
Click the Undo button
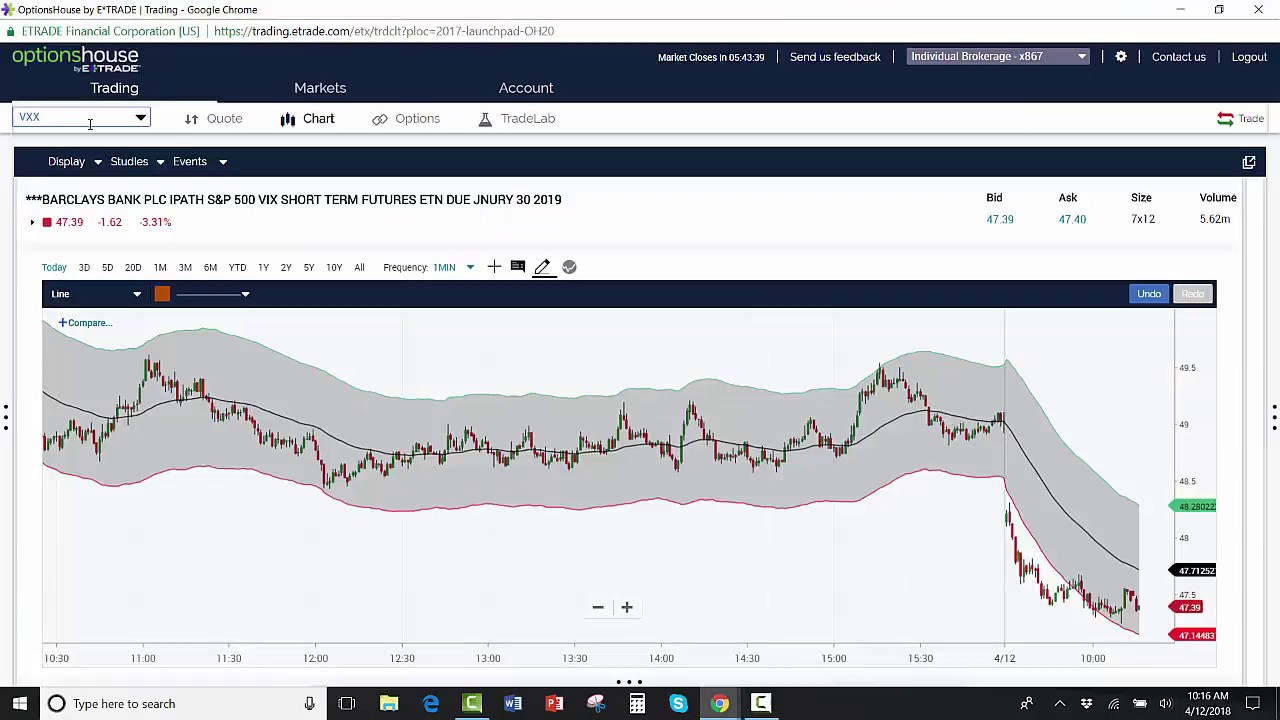pos(1149,294)
